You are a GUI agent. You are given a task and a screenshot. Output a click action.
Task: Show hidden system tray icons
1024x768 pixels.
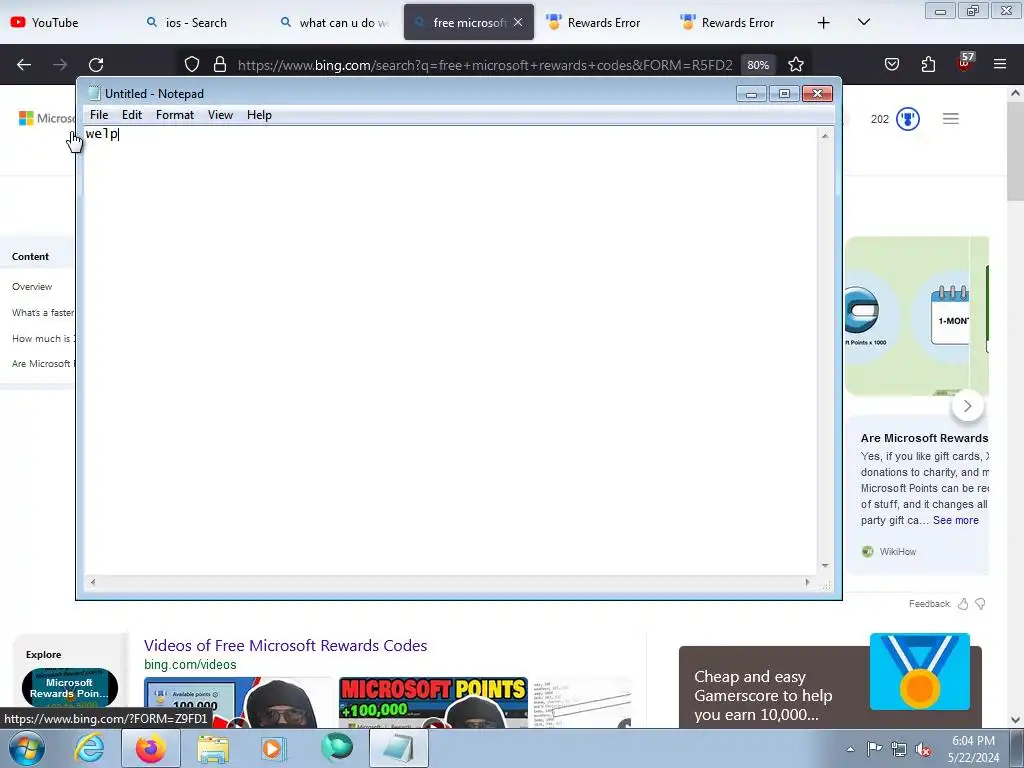850,749
